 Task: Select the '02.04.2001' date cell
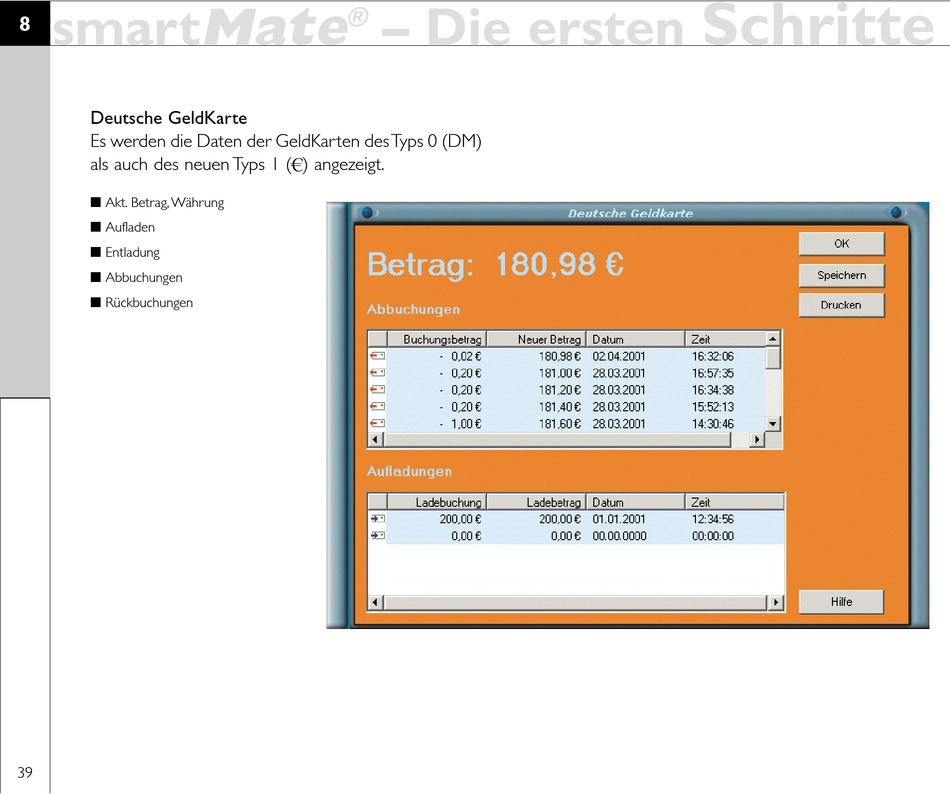pyautogui.click(x=619, y=356)
